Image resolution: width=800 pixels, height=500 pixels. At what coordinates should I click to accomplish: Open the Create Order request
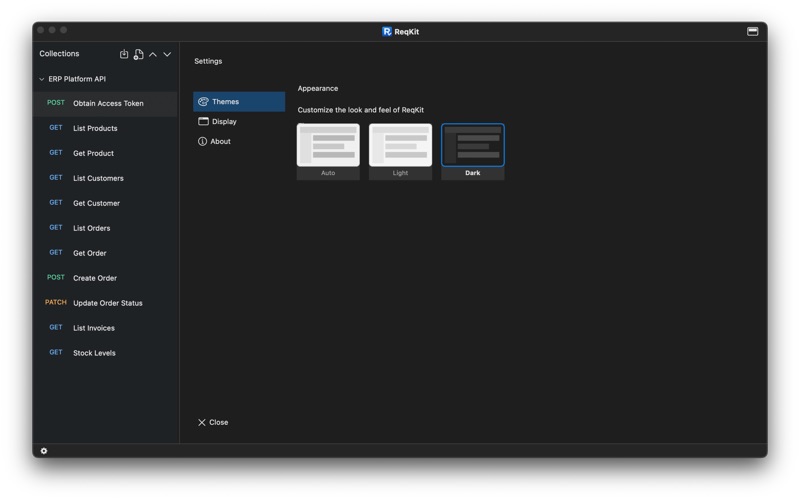click(x=105, y=278)
